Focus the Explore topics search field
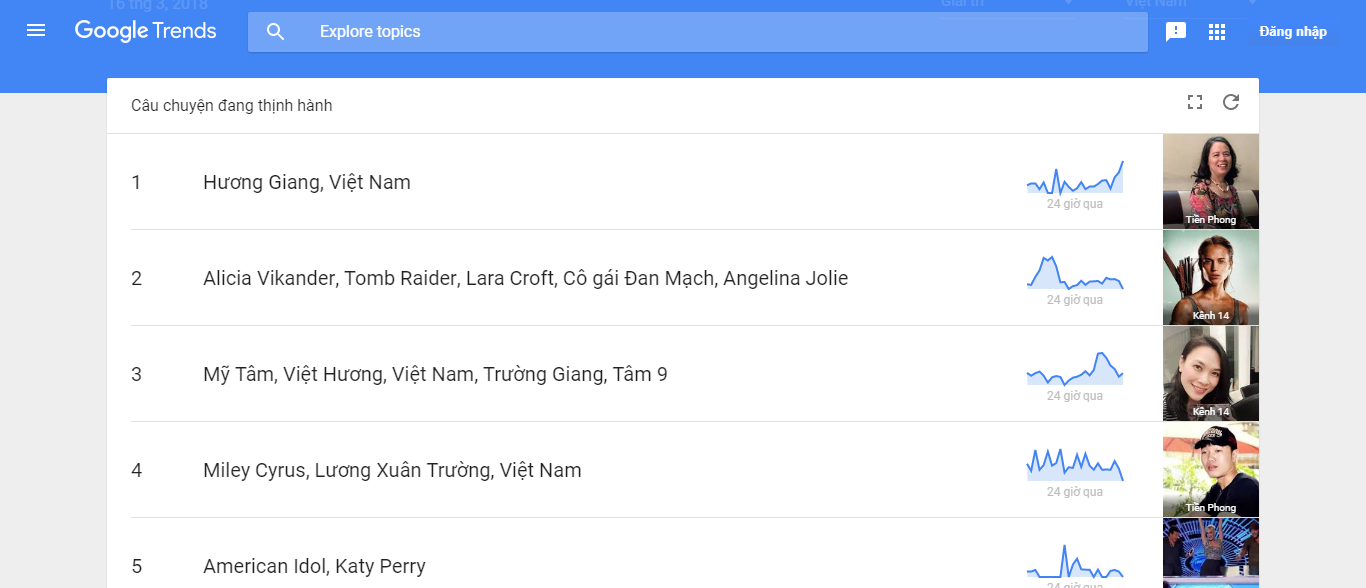The image size is (1366, 588). (700, 32)
